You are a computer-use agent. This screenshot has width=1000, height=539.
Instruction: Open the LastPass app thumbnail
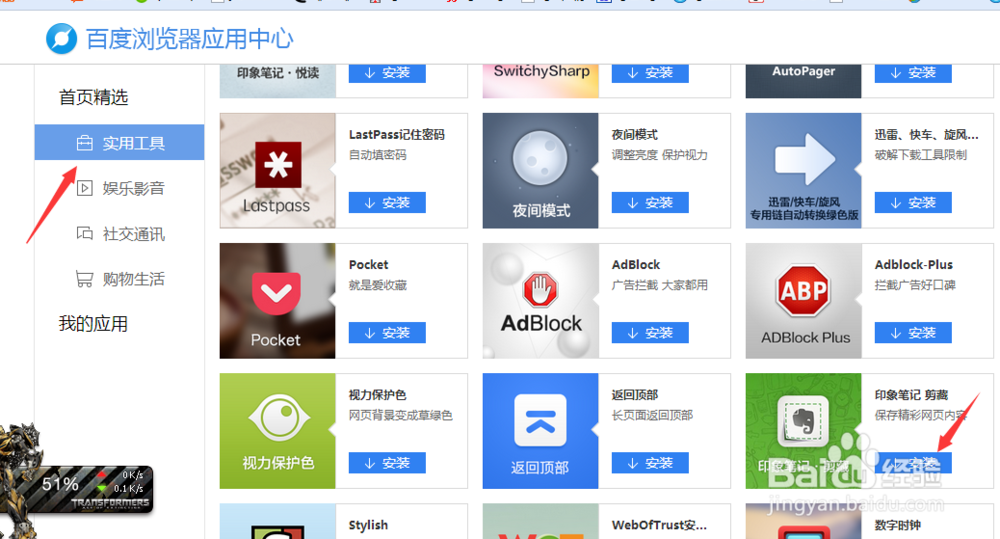click(x=277, y=171)
